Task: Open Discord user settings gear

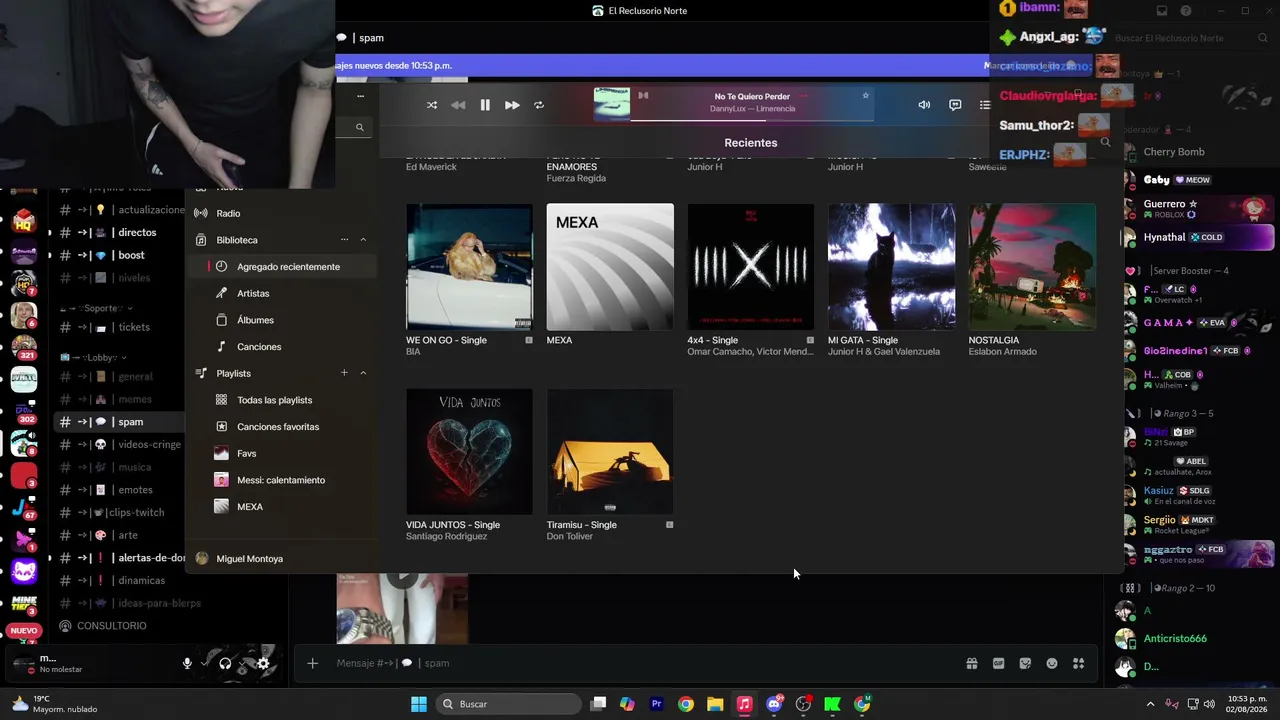Action: (x=263, y=663)
